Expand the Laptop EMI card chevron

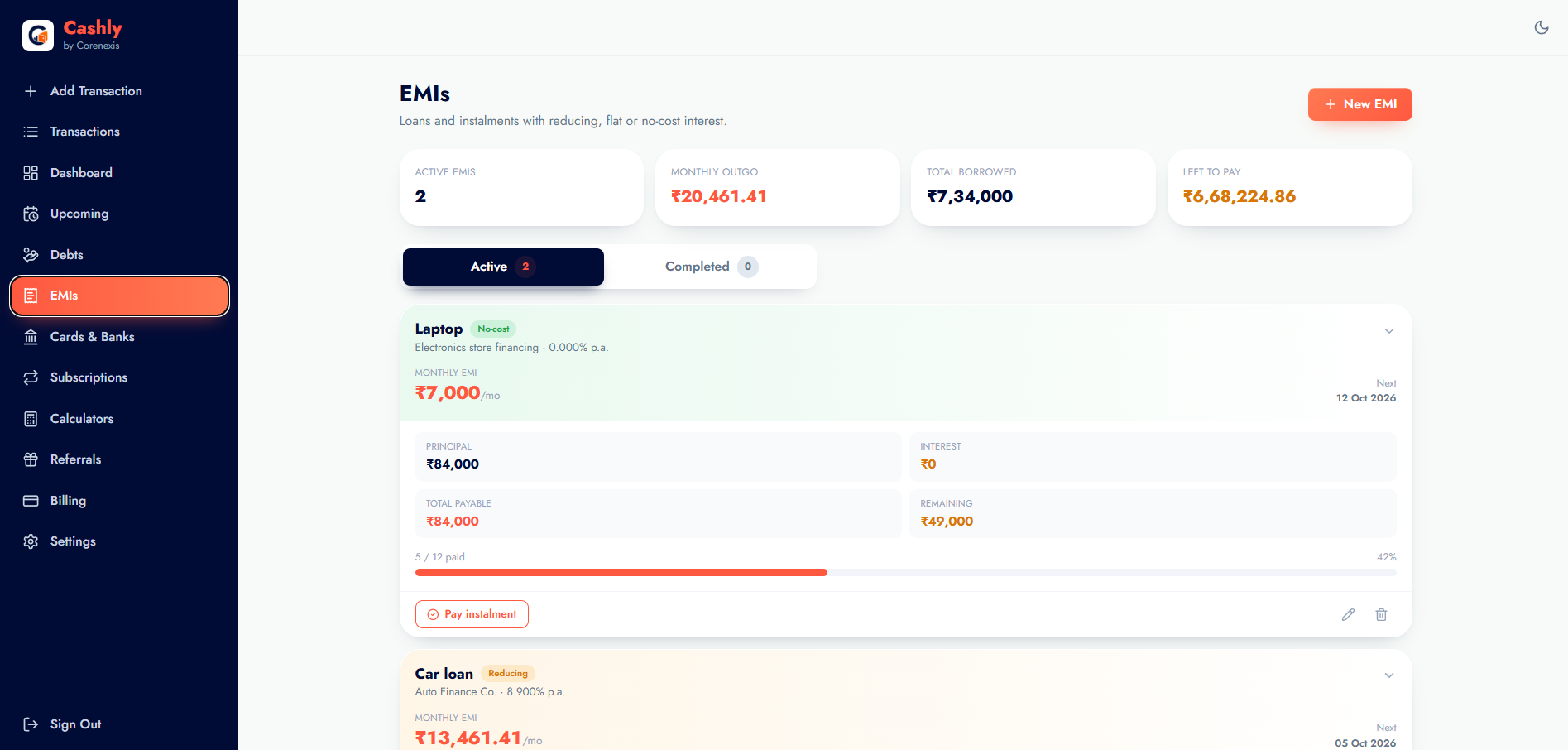pos(1389,331)
